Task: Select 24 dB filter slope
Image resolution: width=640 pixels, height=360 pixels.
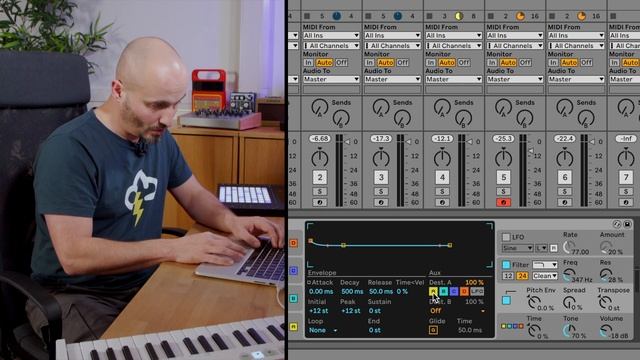Action: coord(522,276)
